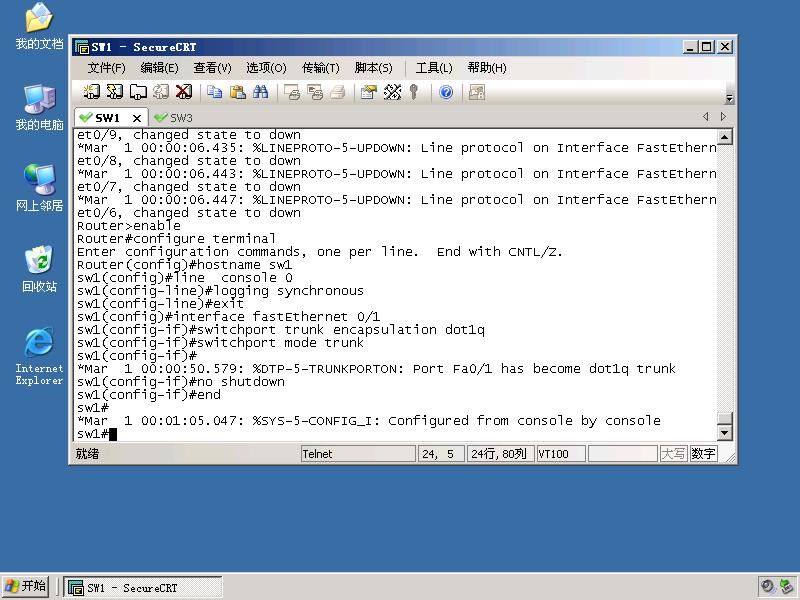Image resolution: width=800 pixels, height=600 pixels.
Task: Click the grayed last toolbar icon
Action: (x=477, y=92)
